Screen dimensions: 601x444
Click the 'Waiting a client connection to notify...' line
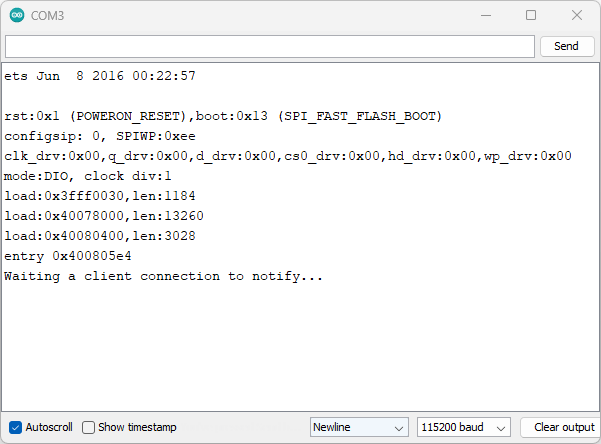point(164,276)
